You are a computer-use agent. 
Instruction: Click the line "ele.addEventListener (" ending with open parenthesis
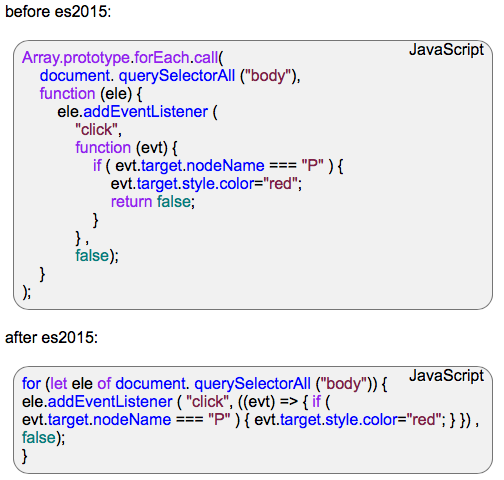click(x=137, y=112)
